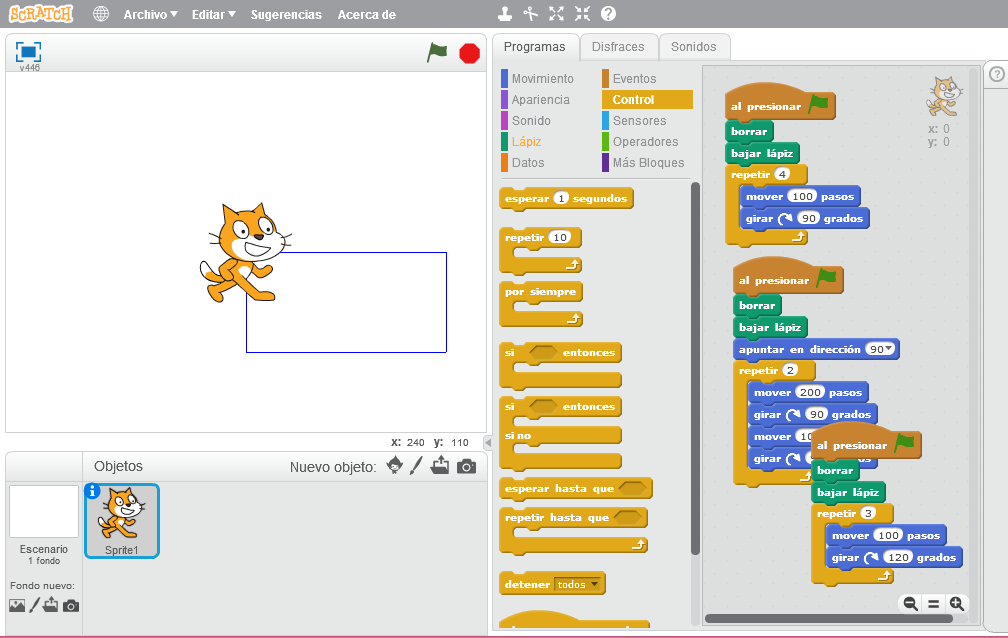1008x638 pixels.
Task: Select the duplicate stamp tool
Action: coord(505,14)
